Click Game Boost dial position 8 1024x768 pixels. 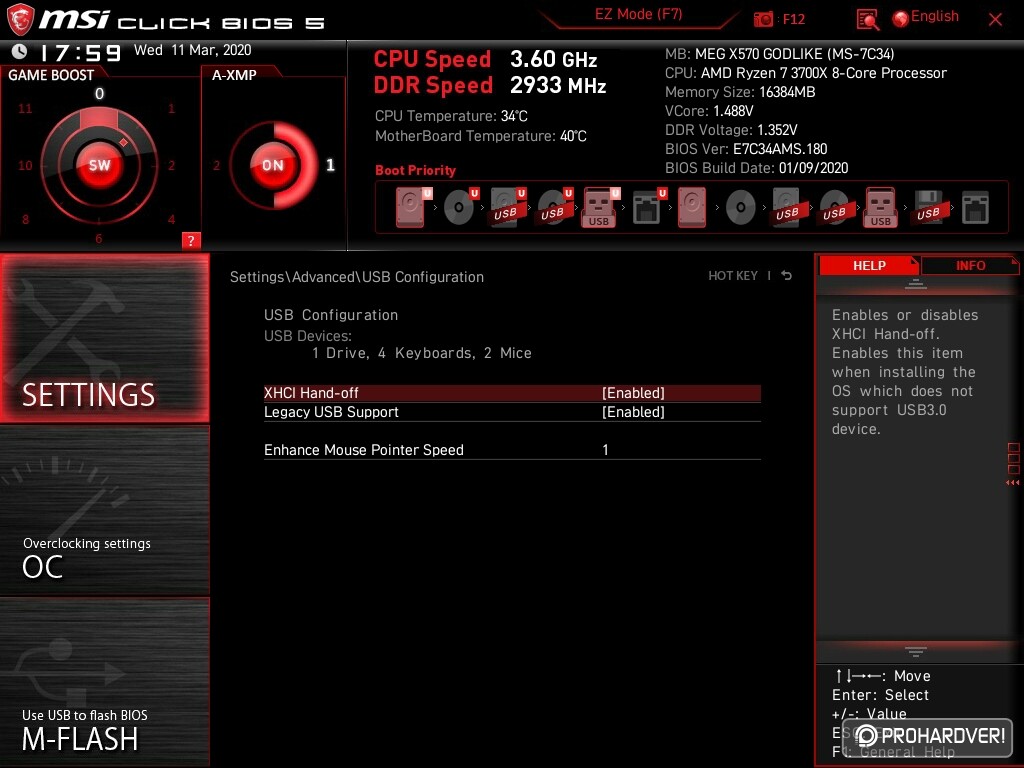tap(25, 219)
